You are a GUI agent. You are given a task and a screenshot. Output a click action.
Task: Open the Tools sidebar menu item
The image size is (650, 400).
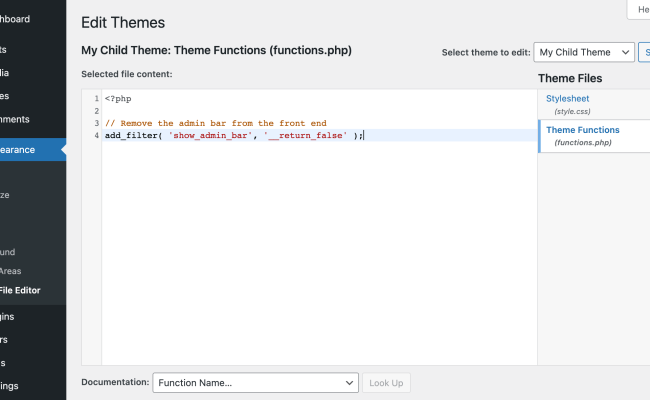pos(2,363)
